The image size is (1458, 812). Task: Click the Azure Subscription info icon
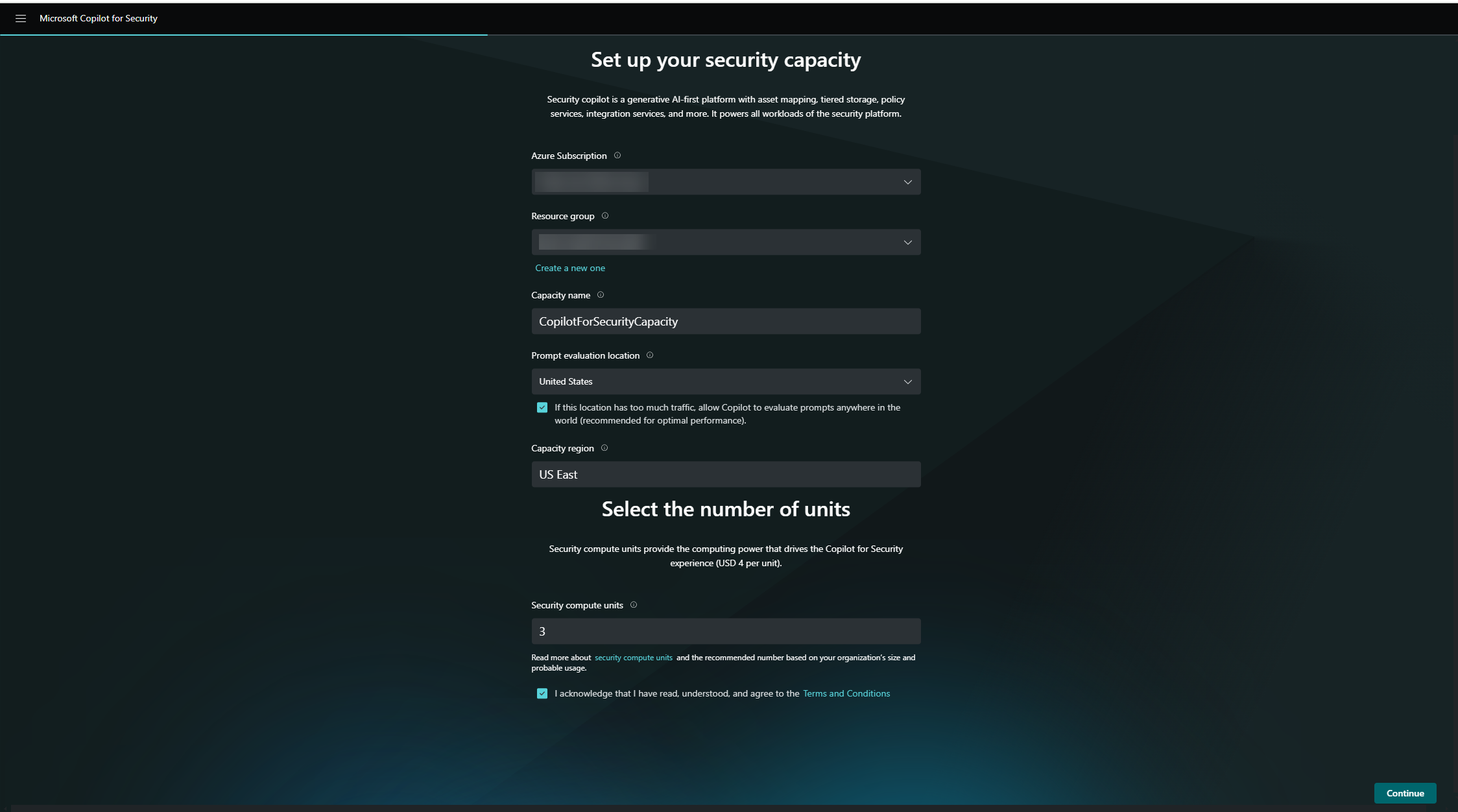(617, 156)
